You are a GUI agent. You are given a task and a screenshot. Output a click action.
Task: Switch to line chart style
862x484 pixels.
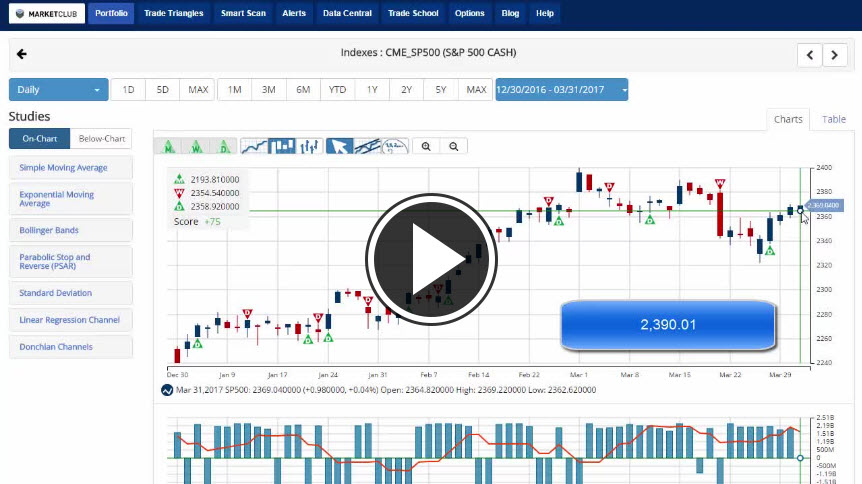tap(254, 146)
